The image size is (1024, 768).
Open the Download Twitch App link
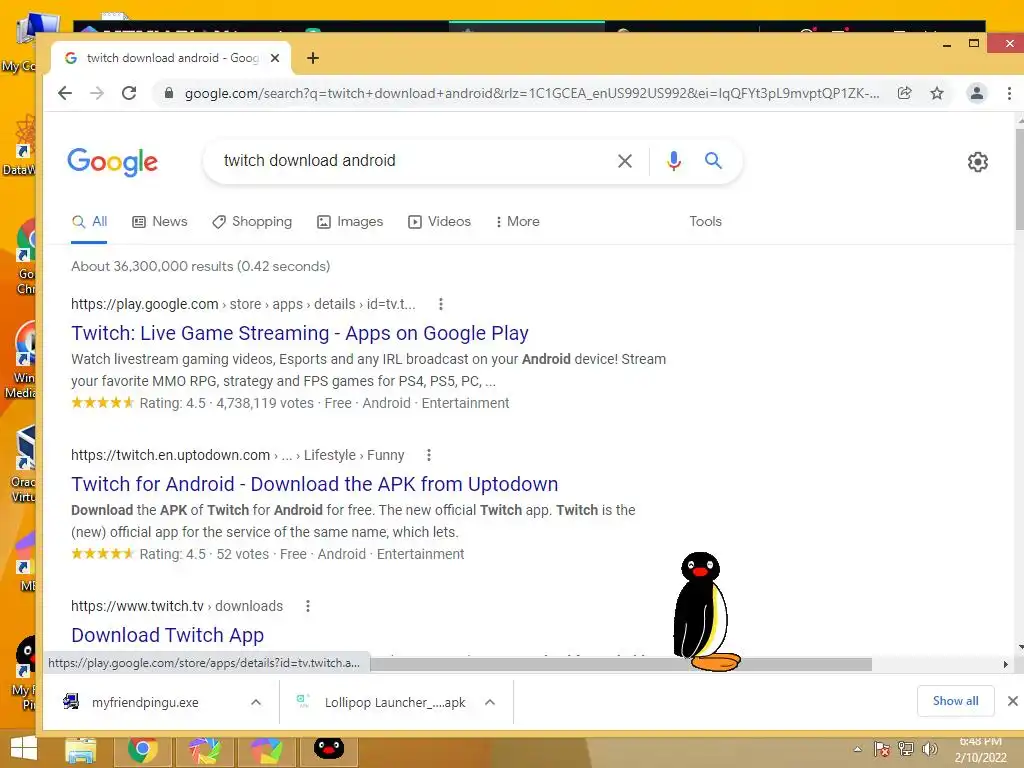click(x=168, y=635)
